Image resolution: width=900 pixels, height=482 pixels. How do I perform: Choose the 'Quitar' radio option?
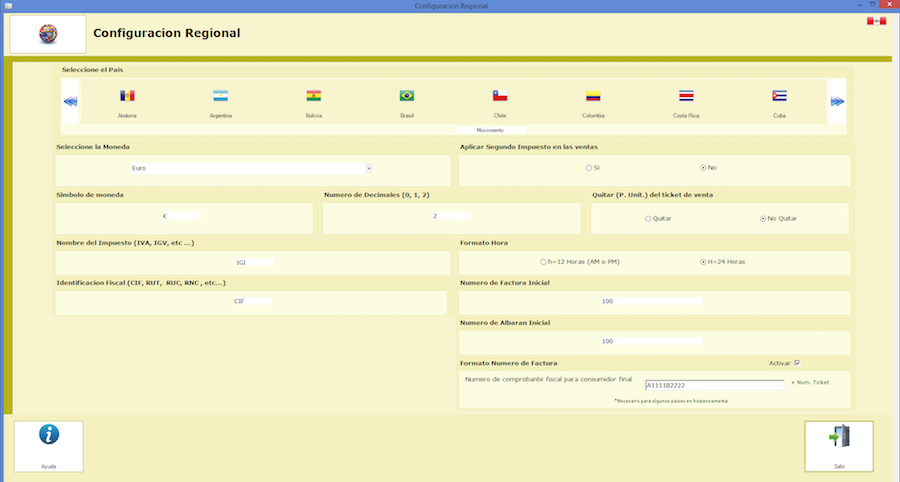point(649,218)
